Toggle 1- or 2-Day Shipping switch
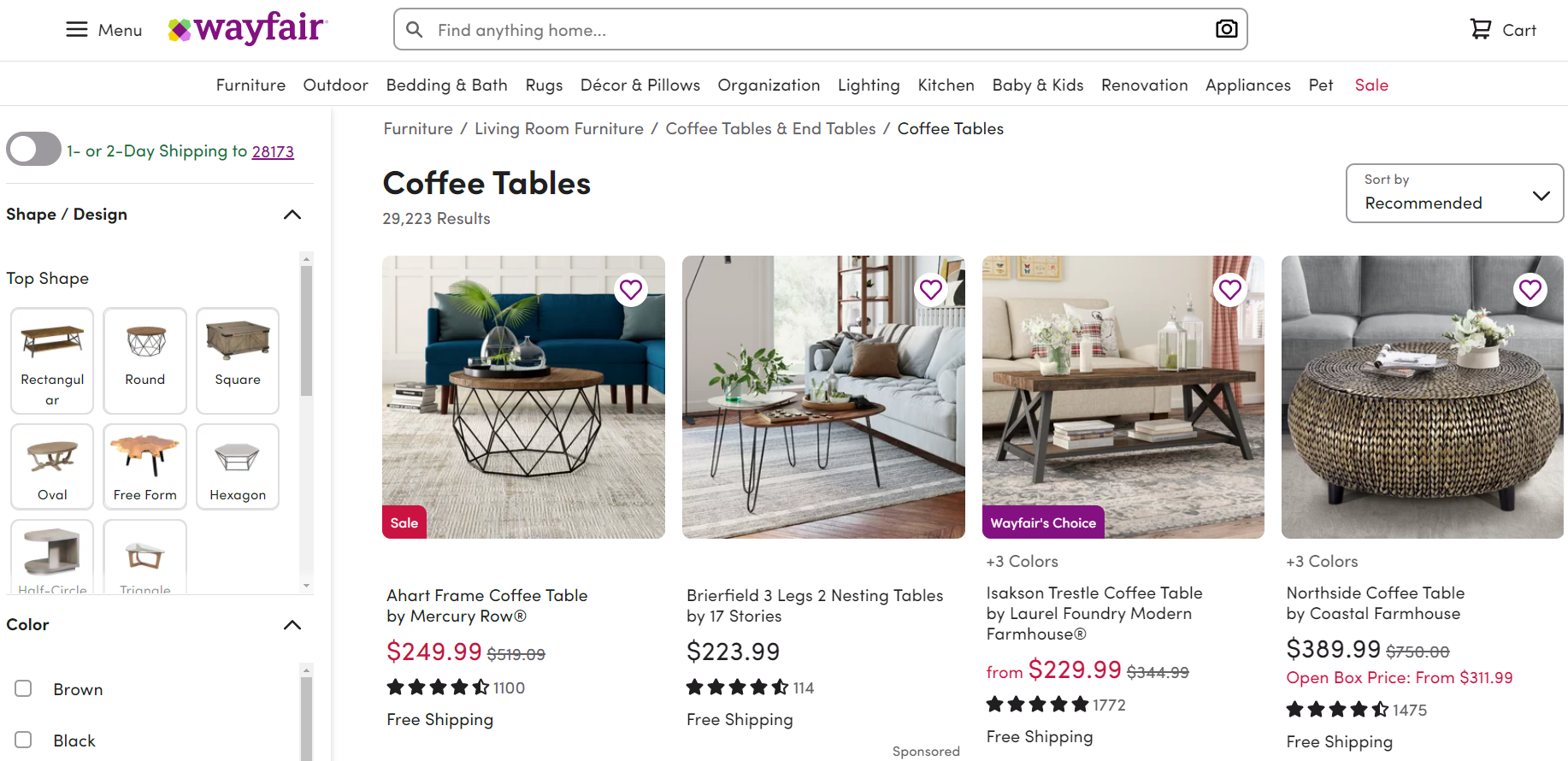The height and width of the screenshot is (761, 1568). pos(33,149)
